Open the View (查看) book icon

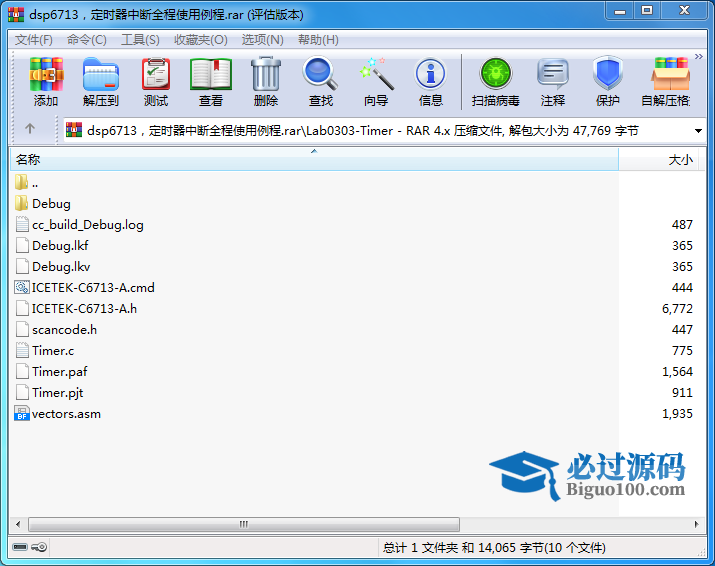tap(211, 81)
